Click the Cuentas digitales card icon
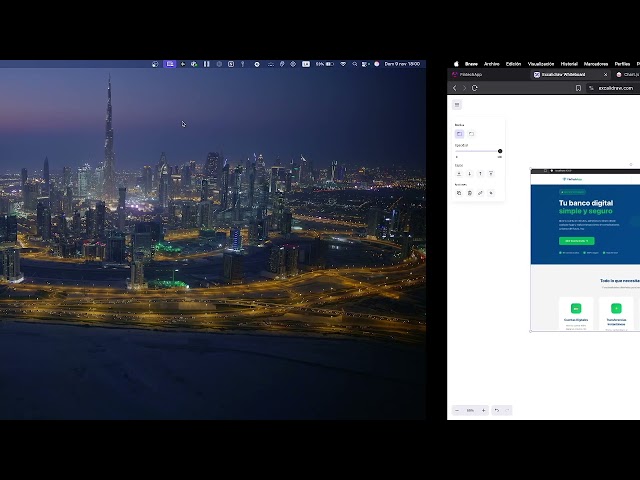Viewport: 640px width, 480px height. (576, 309)
